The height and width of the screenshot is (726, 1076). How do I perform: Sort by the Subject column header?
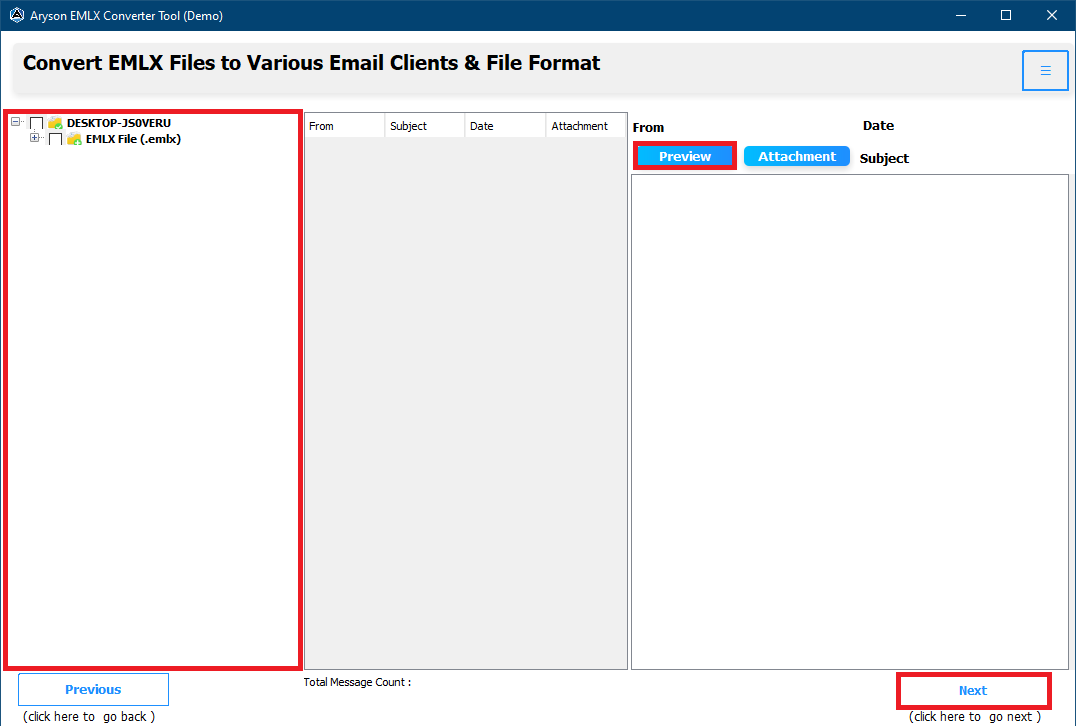(425, 126)
